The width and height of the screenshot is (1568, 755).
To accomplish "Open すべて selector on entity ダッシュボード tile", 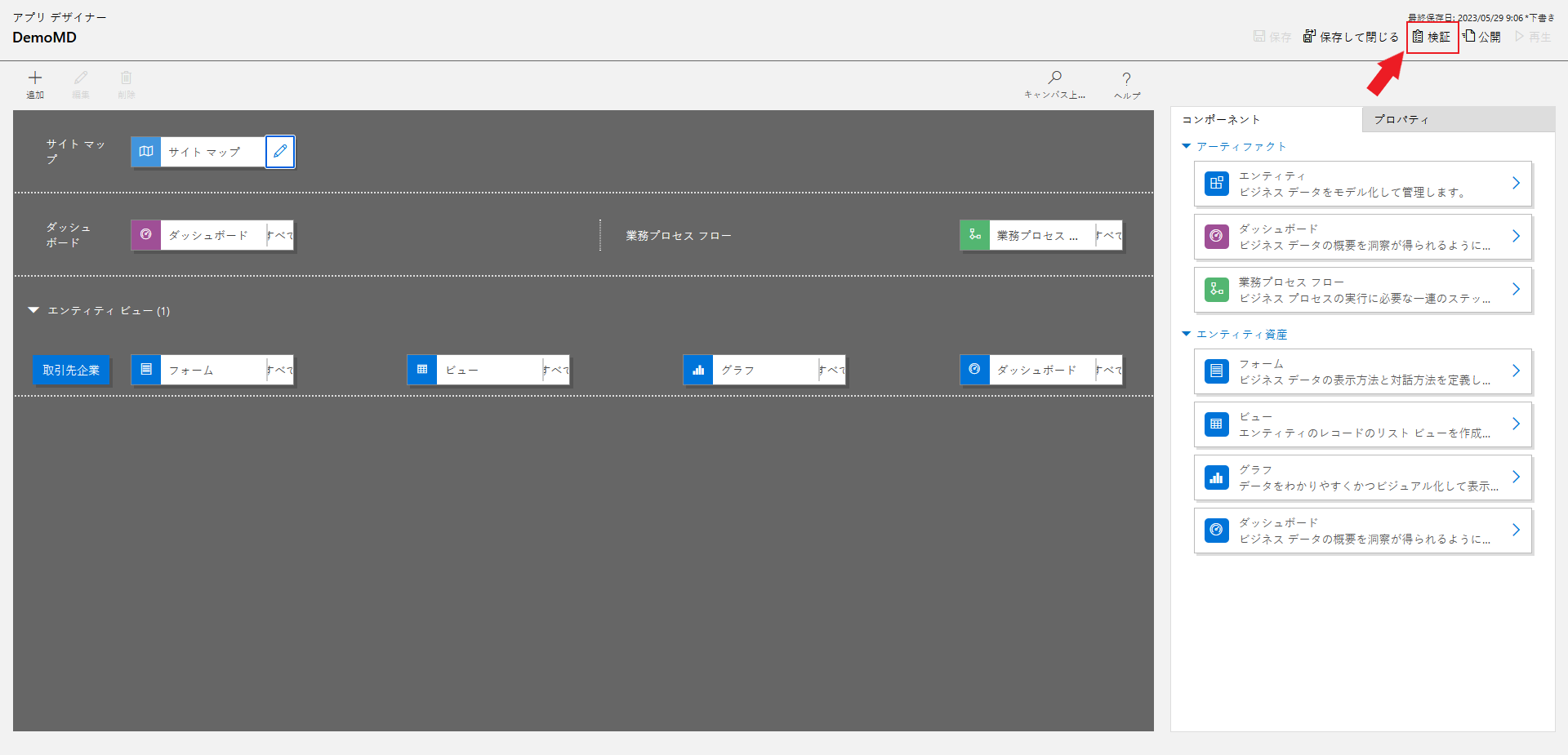I will [x=1109, y=370].
